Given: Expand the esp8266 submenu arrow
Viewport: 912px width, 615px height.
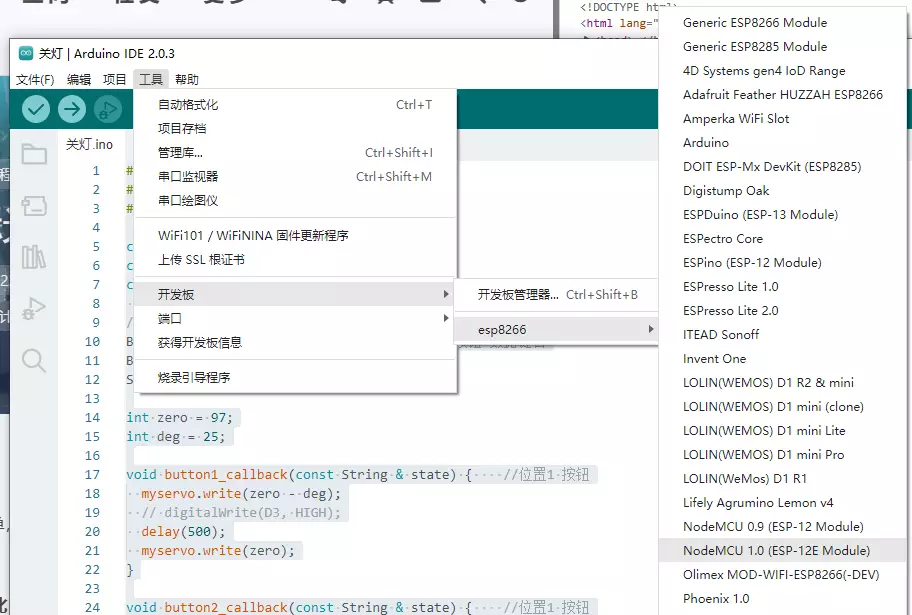Looking at the screenshot, I should point(650,329).
